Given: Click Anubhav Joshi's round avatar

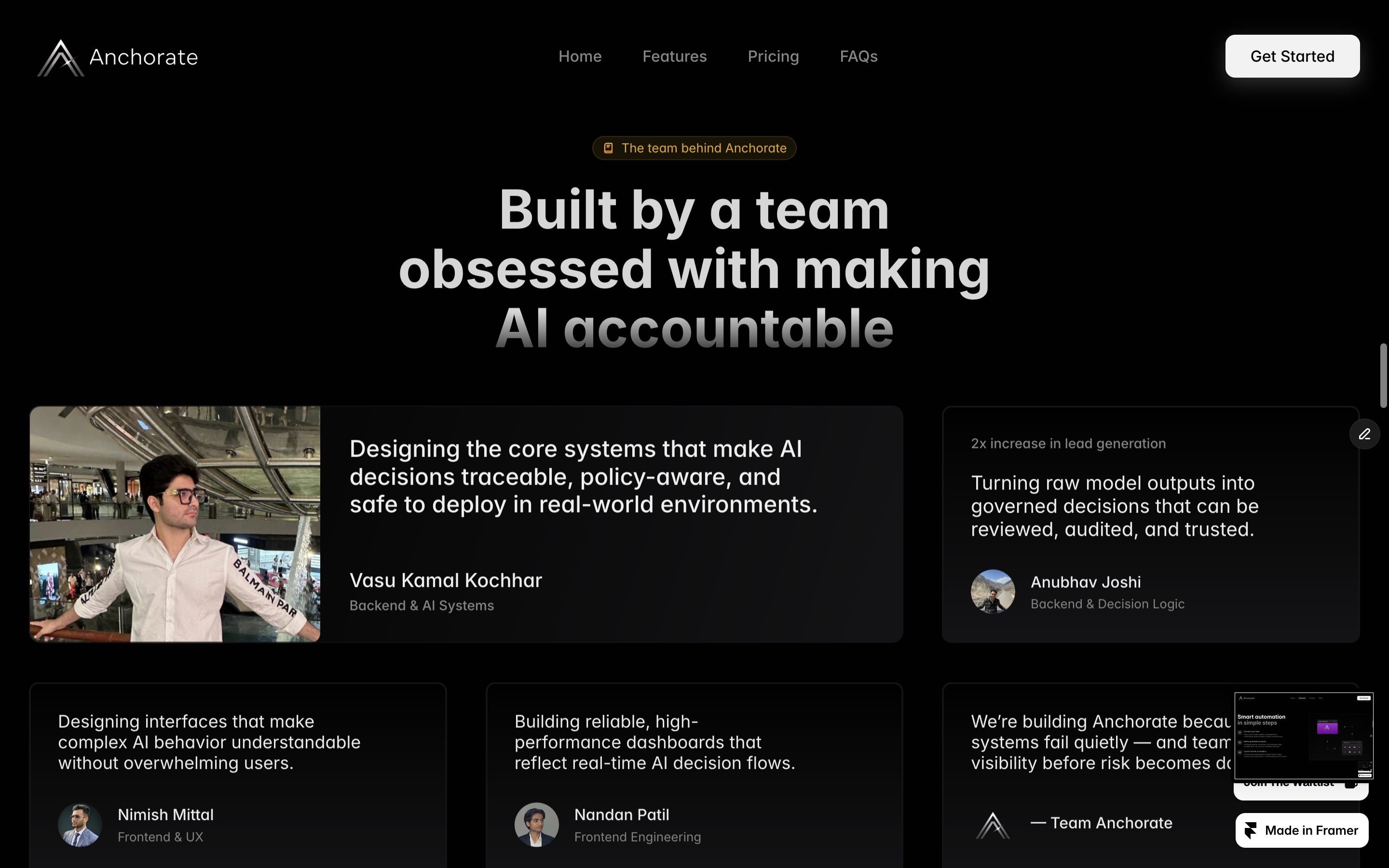Looking at the screenshot, I should point(993,591).
